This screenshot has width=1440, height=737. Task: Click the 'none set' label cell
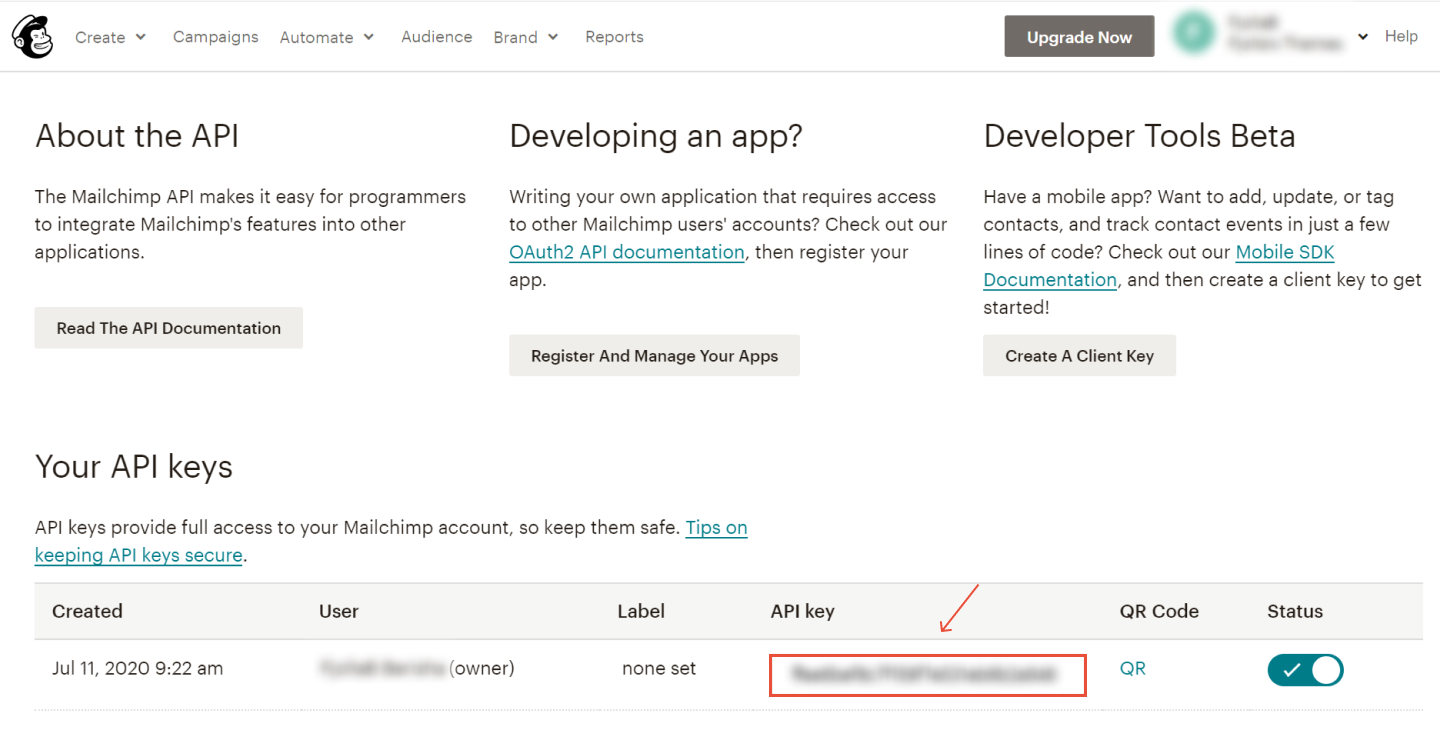point(659,669)
